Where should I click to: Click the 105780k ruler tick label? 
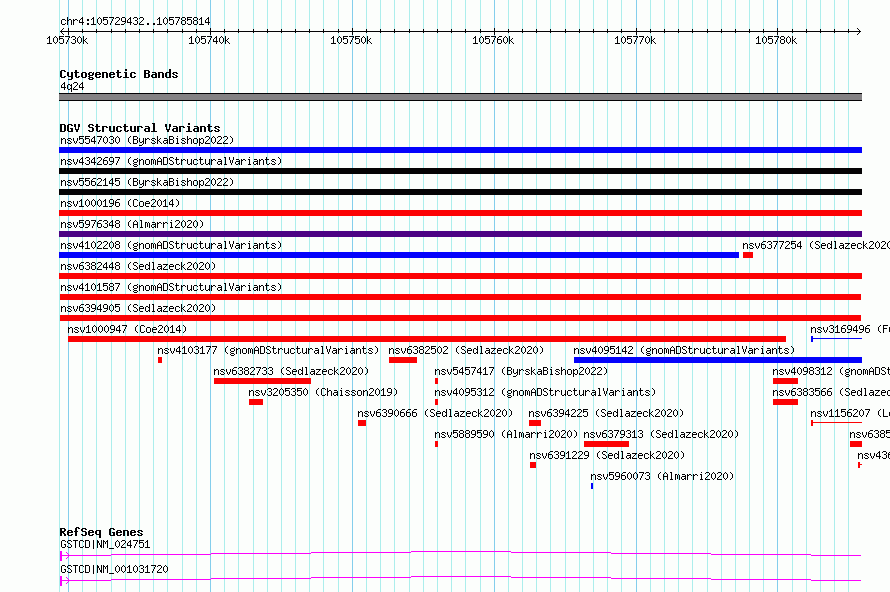pos(776,40)
